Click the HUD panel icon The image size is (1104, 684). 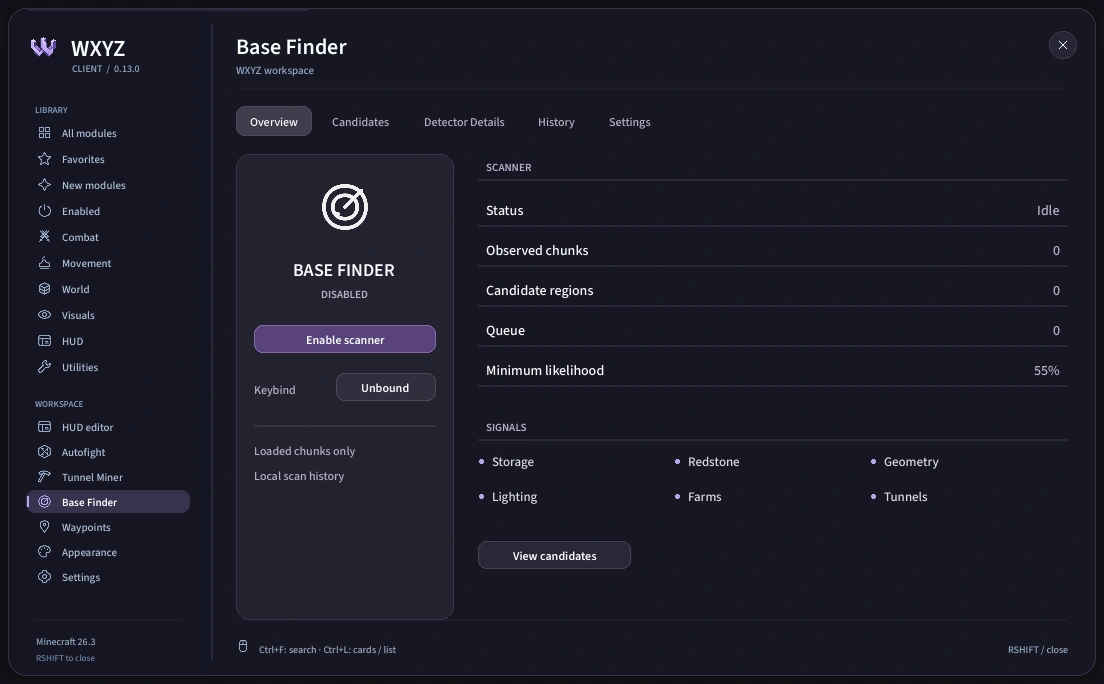click(x=44, y=341)
